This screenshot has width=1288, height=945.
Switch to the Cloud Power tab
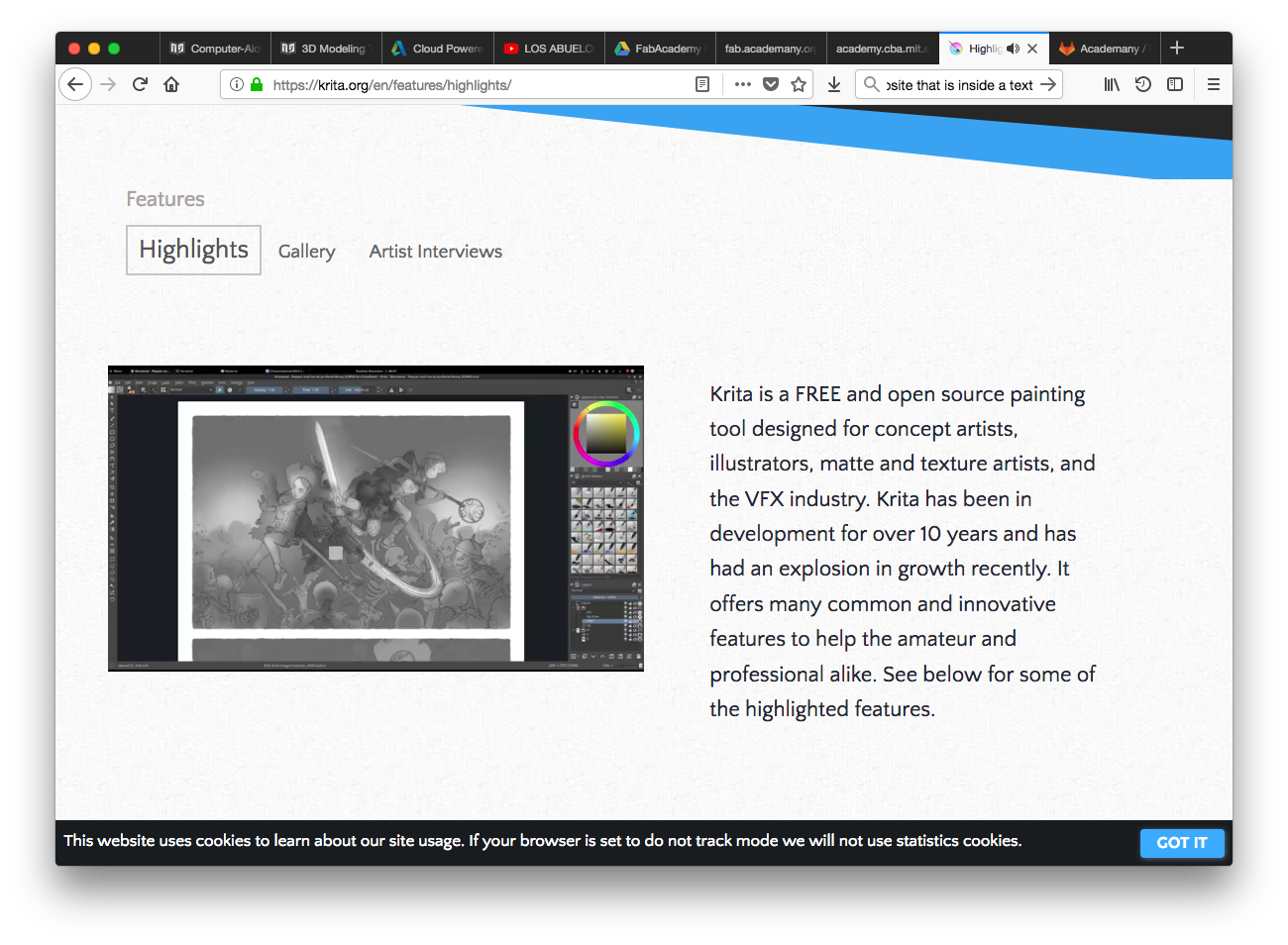point(437,49)
